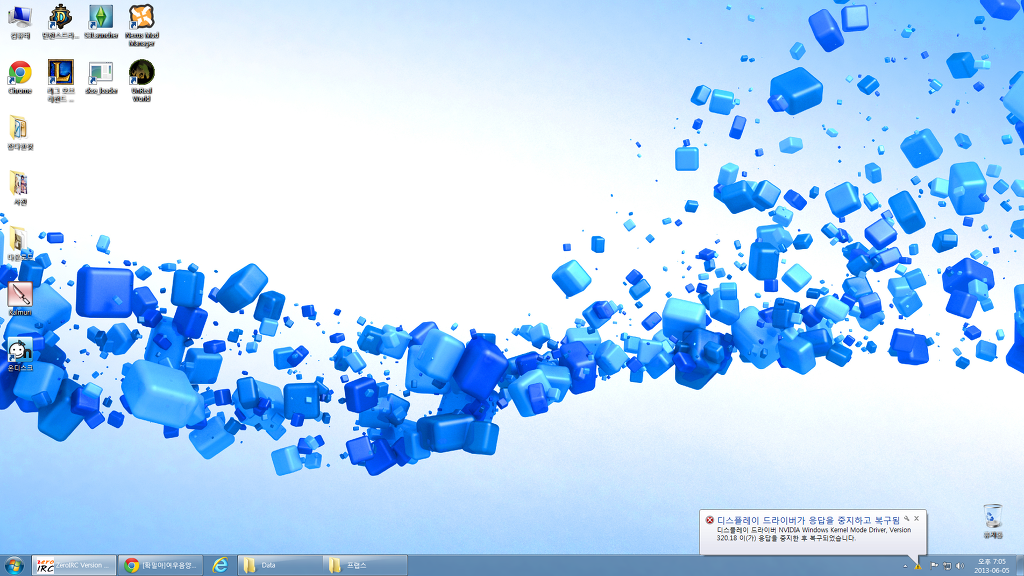Open Internet Explorer from the taskbar

click(219, 565)
